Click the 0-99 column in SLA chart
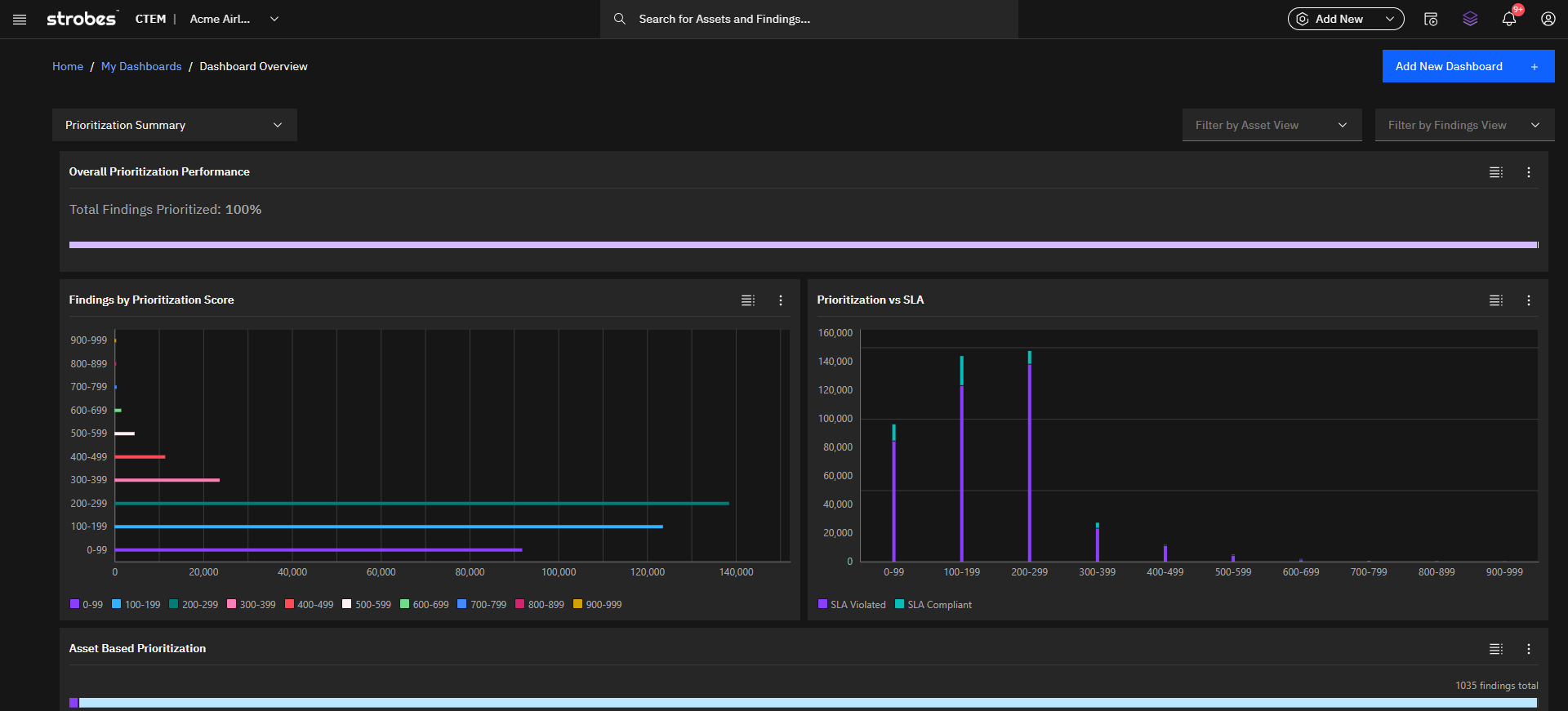This screenshot has height=711, width=1568. point(894,493)
